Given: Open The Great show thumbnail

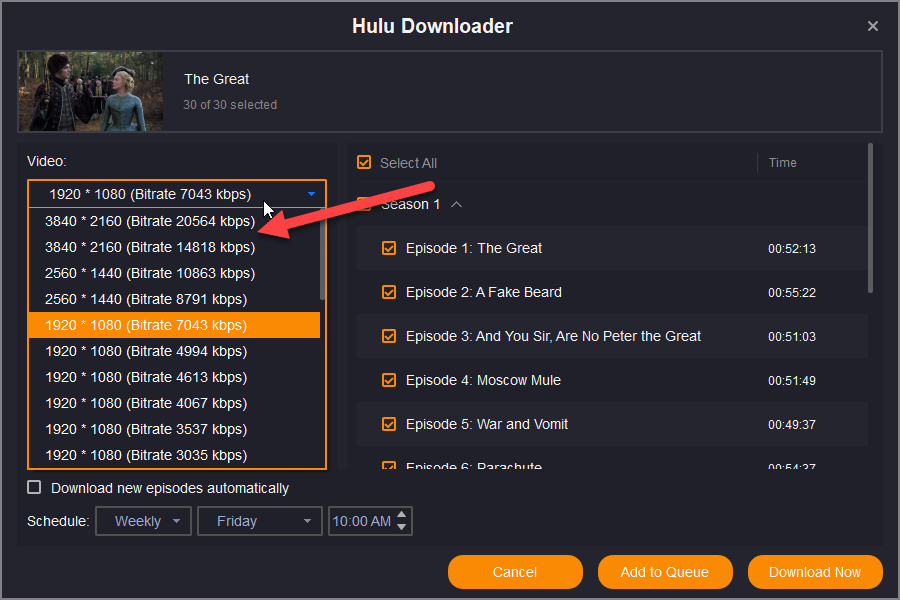Looking at the screenshot, I should point(91,91).
